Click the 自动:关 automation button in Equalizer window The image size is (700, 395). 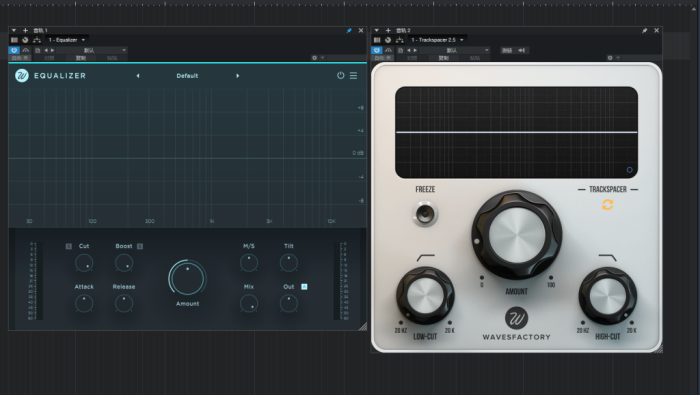(x=20, y=58)
